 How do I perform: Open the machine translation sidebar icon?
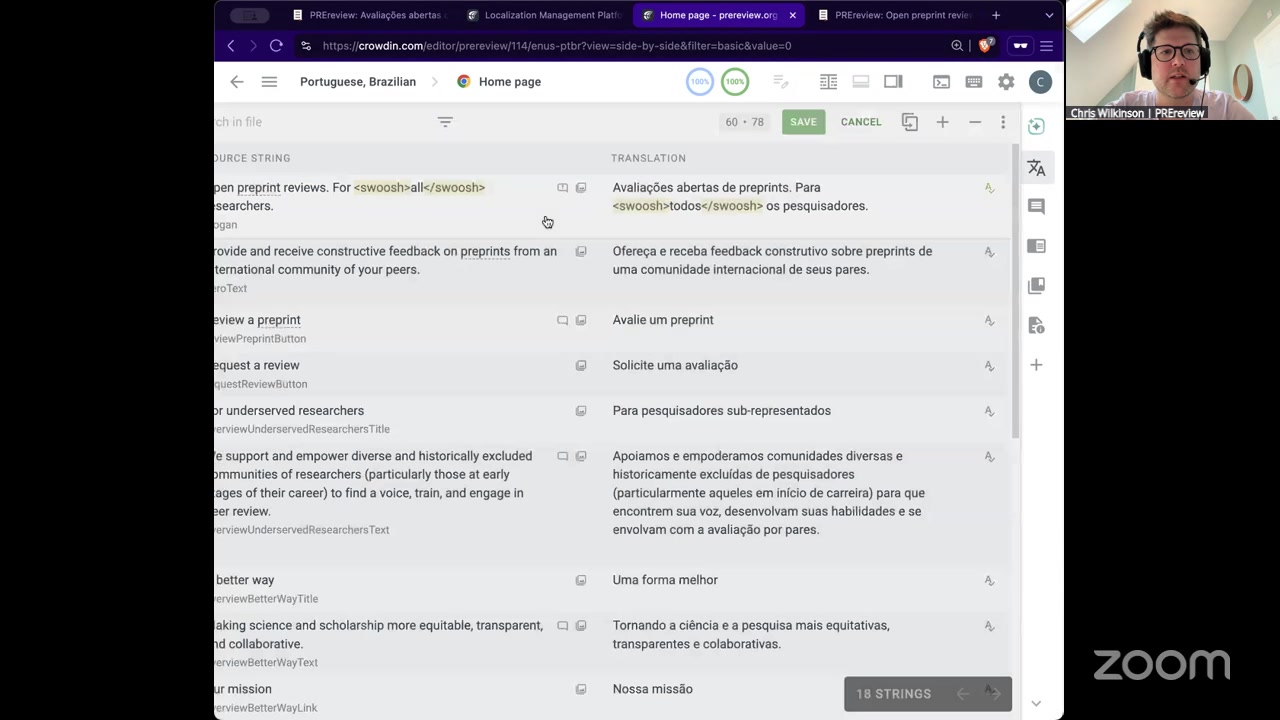pyautogui.click(x=1036, y=168)
